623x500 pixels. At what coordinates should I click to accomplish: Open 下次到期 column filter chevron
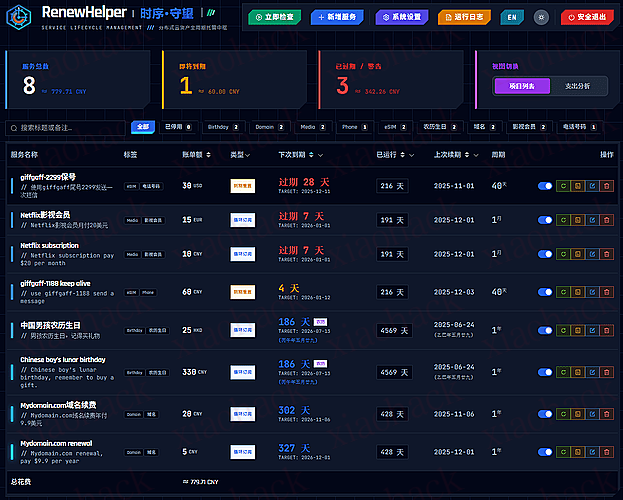(320, 155)
